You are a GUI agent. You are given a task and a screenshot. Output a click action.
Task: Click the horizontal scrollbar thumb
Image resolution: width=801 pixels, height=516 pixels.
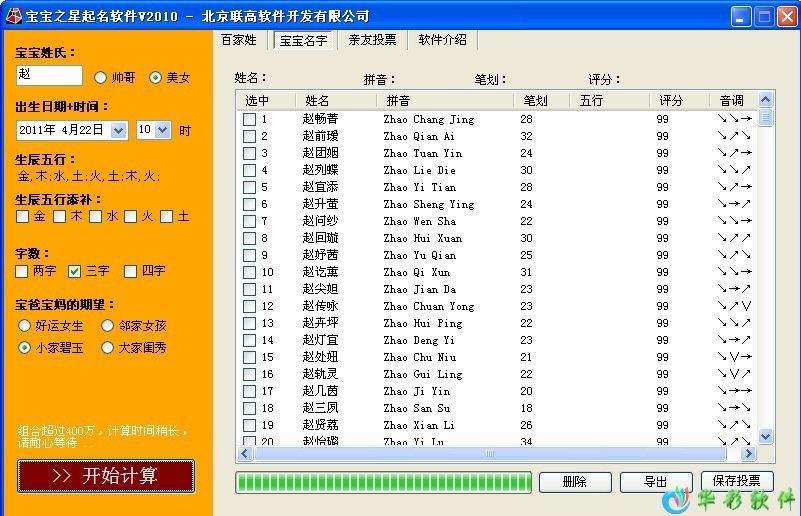[x=489, y=454]
